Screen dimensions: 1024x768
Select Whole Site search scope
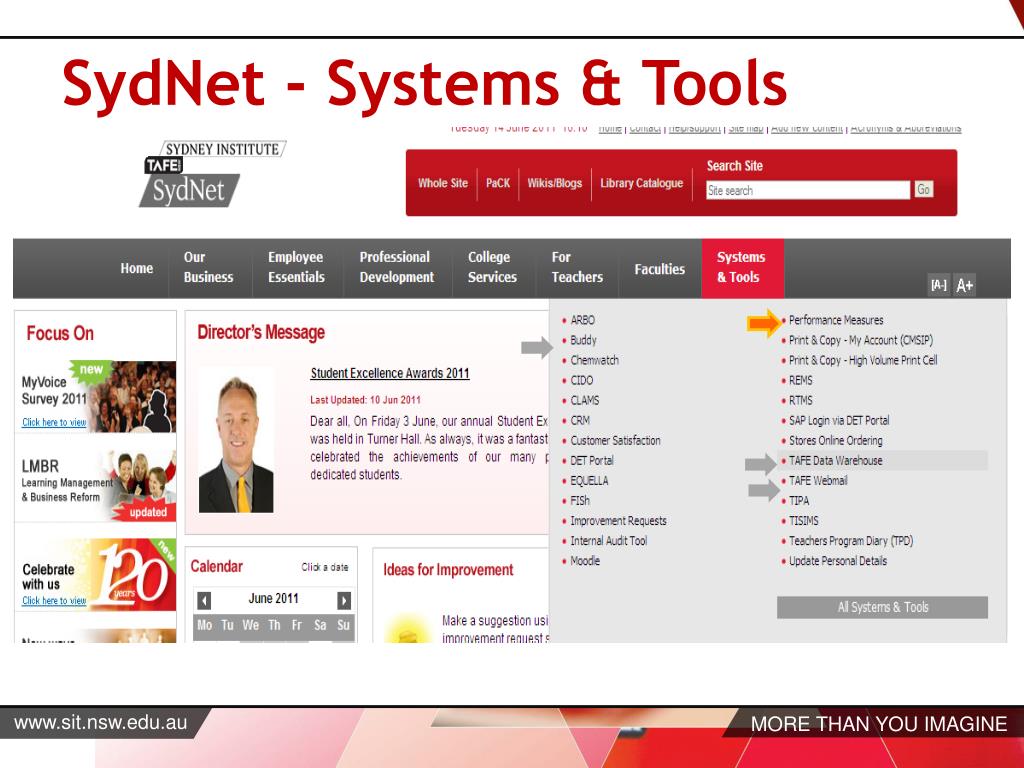click(x=443, y=184)
